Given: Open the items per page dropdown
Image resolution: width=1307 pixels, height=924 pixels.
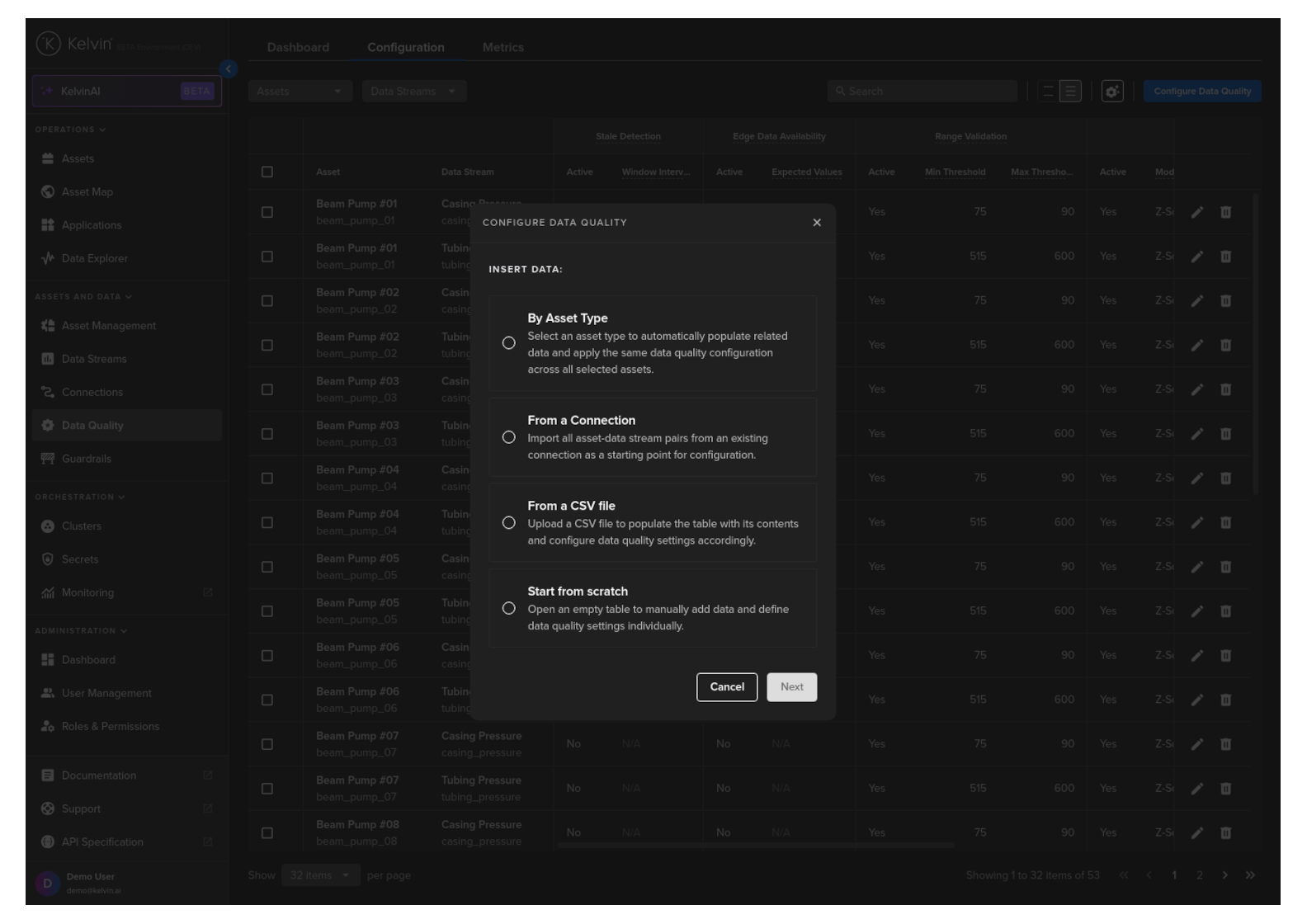Looking at the screenshot, I should click(x=320, y=875).
